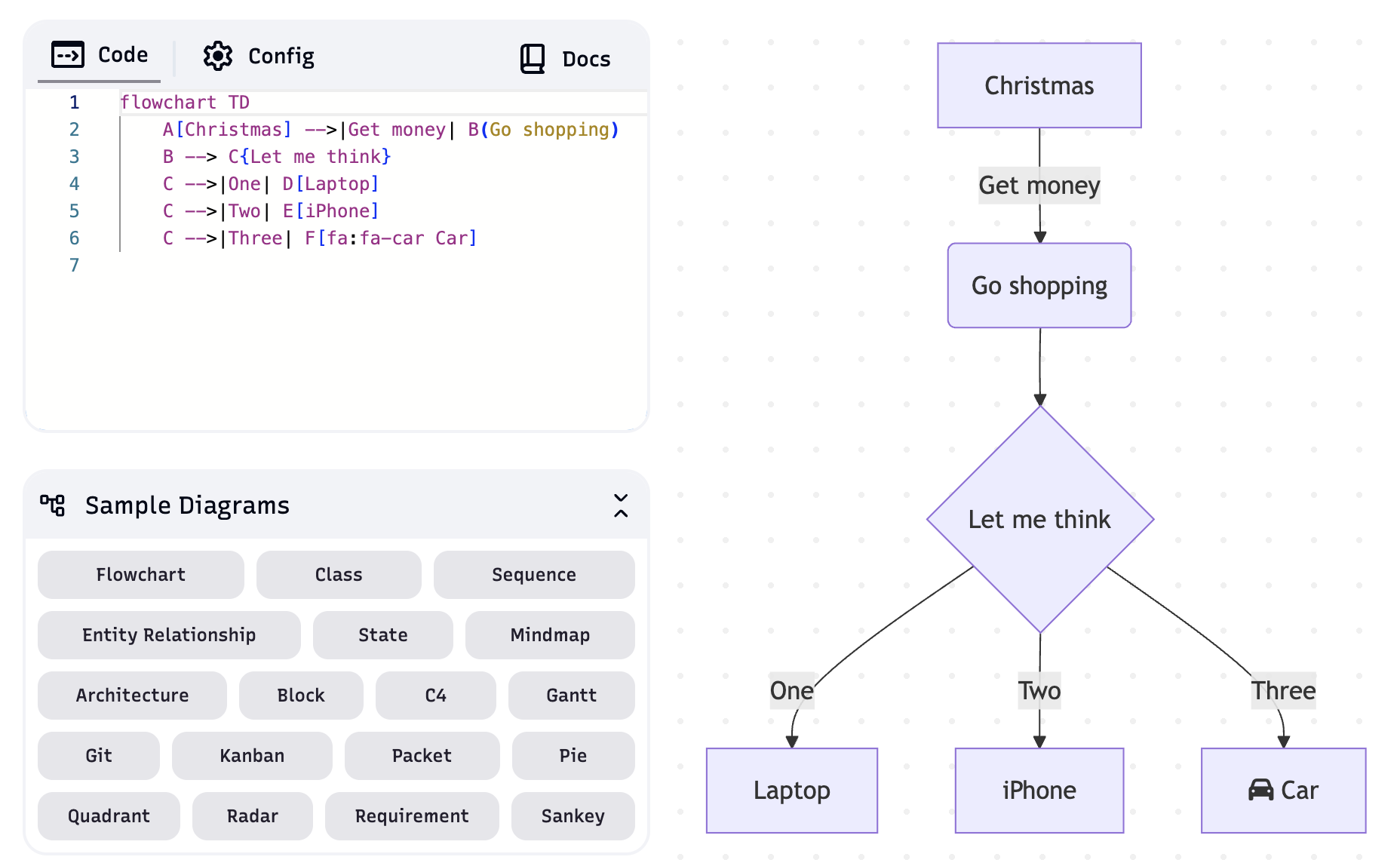Click the Config gear icon
This screenshot has width=1400, height=863.
point(218,56)
